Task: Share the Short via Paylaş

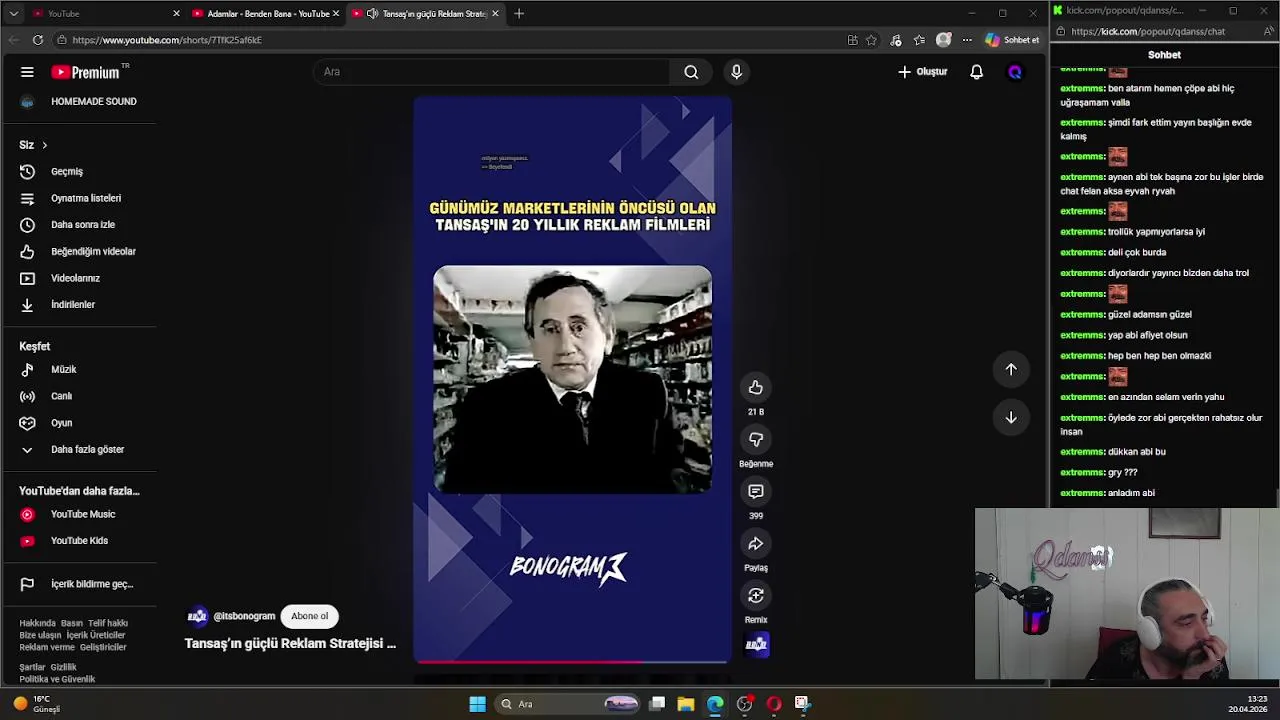Action: [x=756, y=544]
